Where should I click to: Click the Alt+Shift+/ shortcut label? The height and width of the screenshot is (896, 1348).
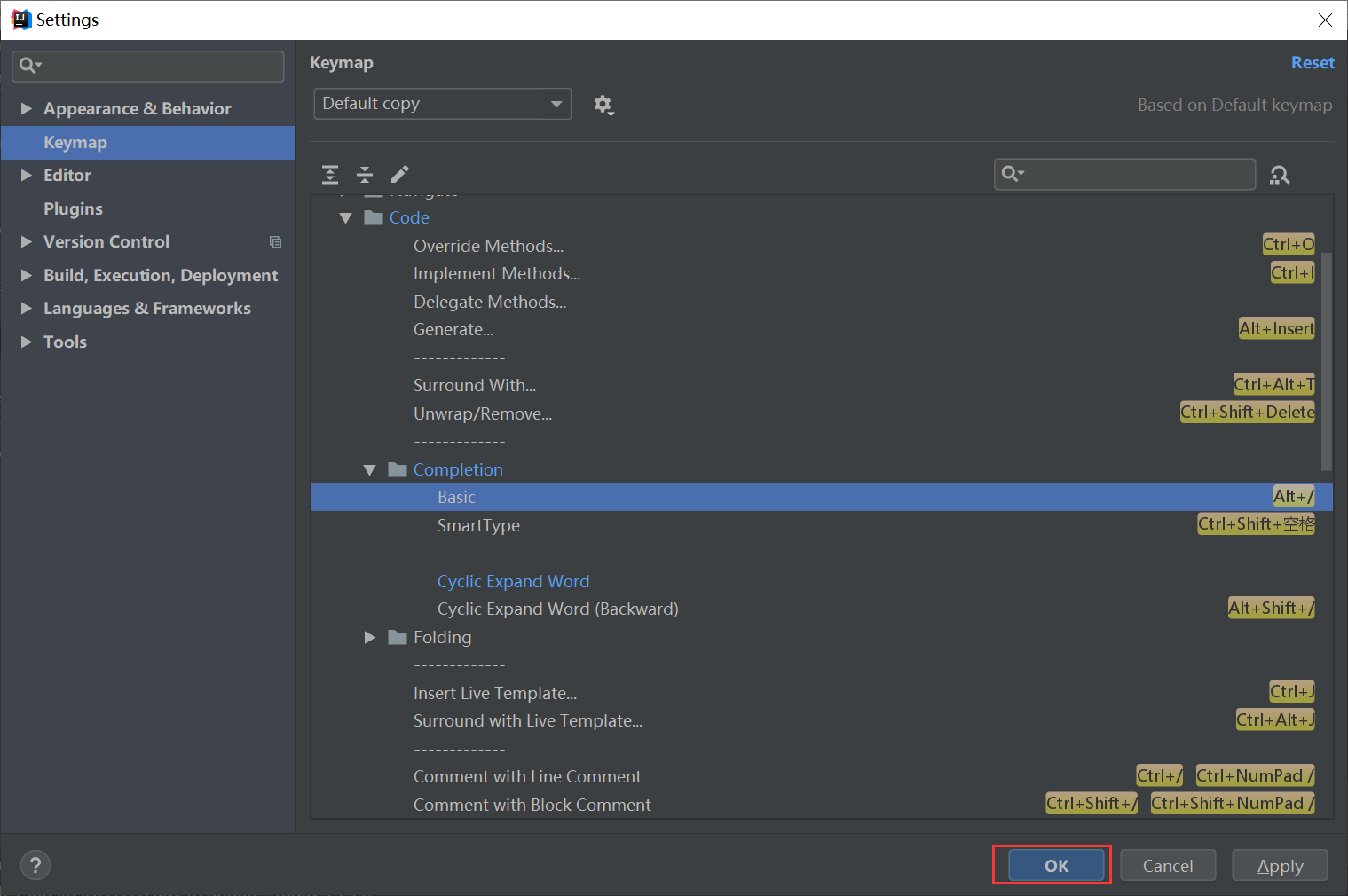coord(1272,608)
